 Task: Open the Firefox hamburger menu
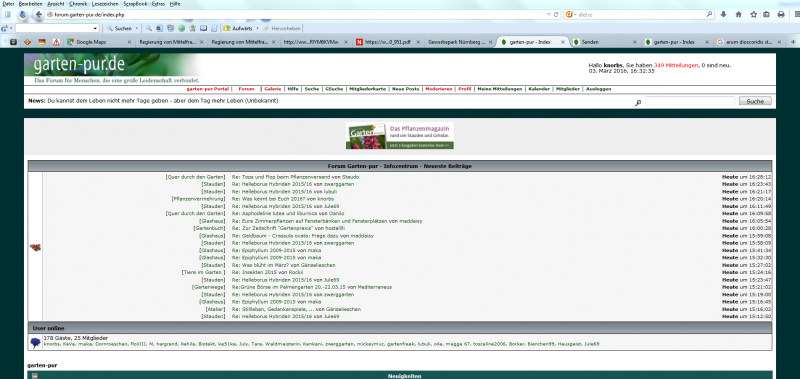(796, 15)
